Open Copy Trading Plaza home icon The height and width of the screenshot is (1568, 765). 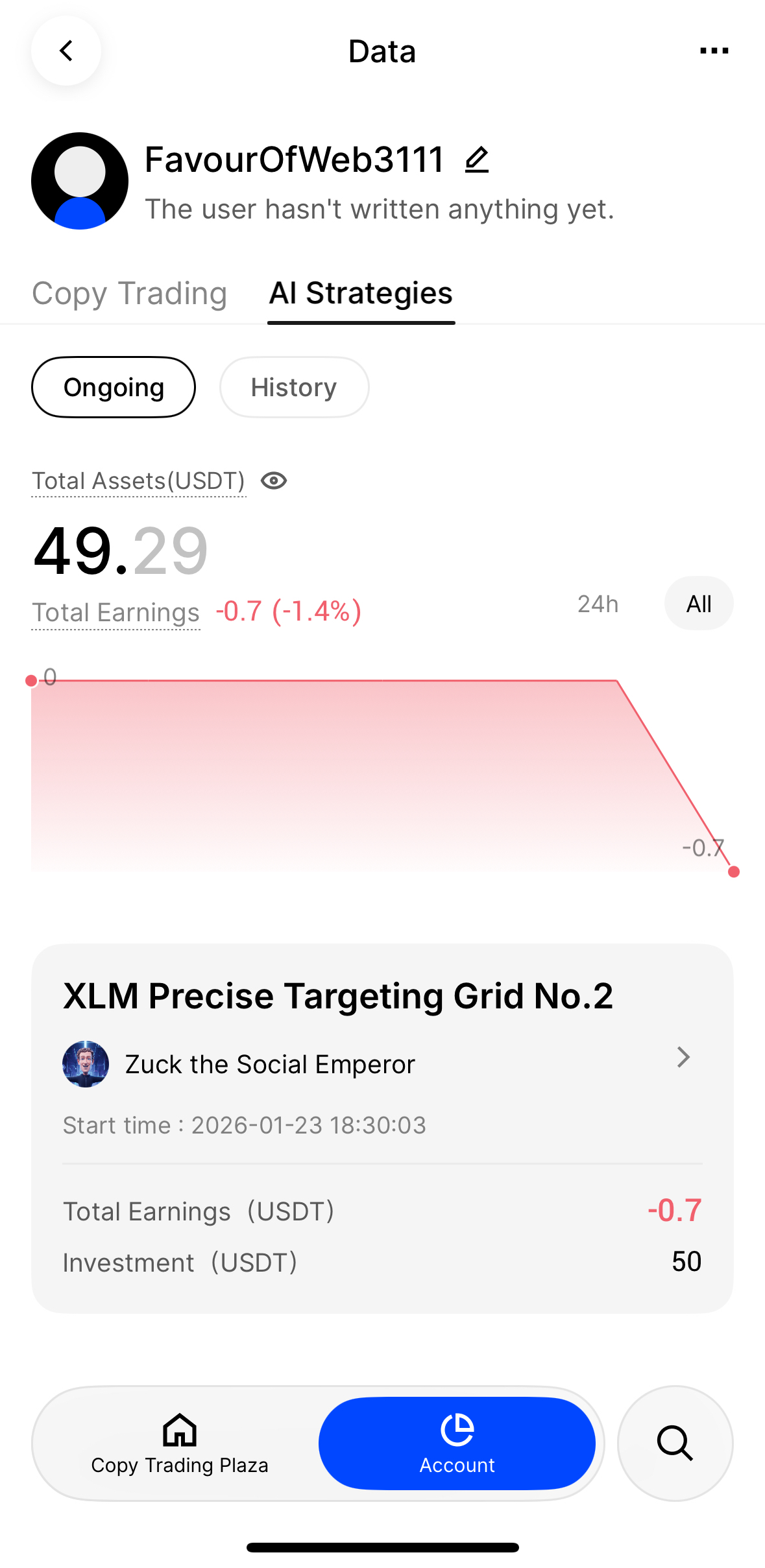tap(180, 1429)
